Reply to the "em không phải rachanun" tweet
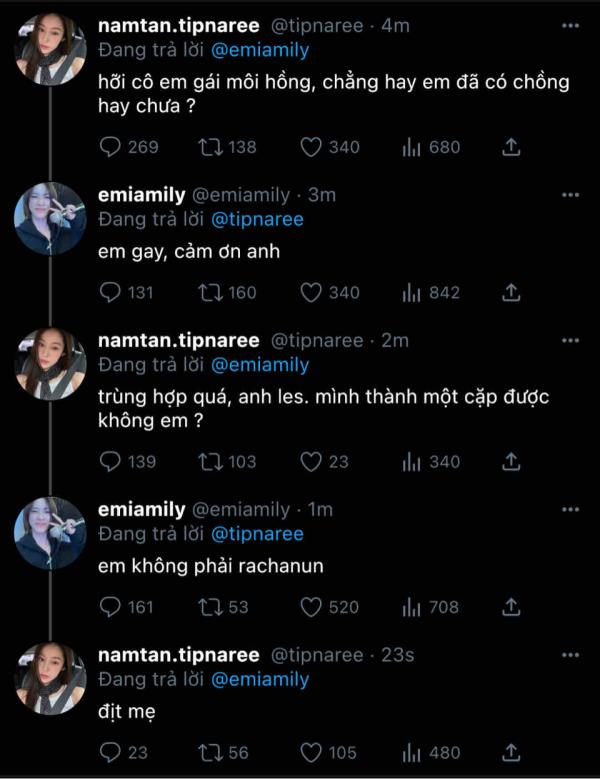 tap(112, 607)
